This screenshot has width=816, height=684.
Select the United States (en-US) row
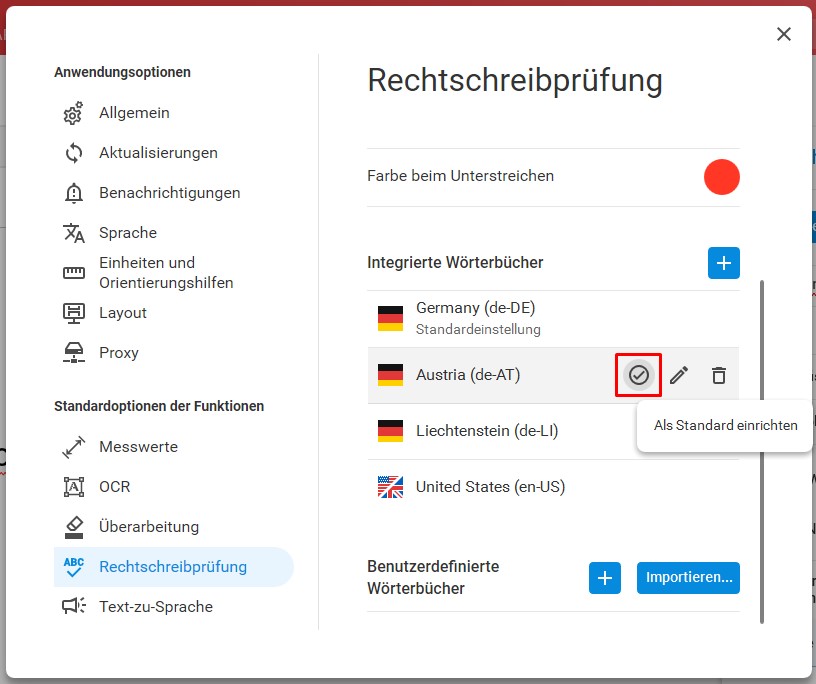553,487
